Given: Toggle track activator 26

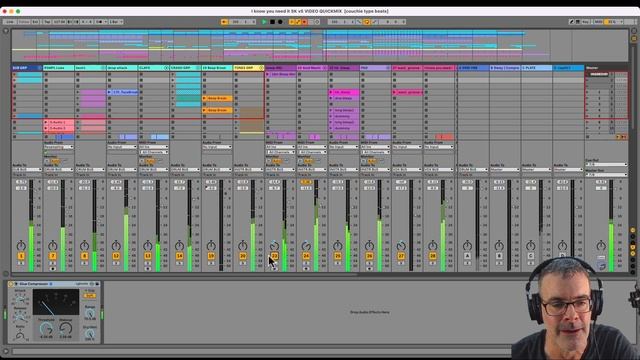Looking at the screenshot, I should tap(369, 256).
